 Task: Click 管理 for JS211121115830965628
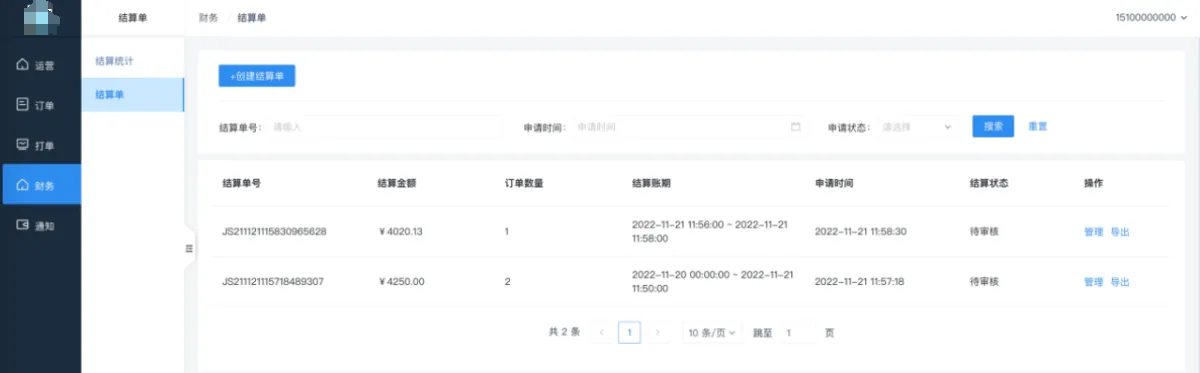pos(1093,231)
